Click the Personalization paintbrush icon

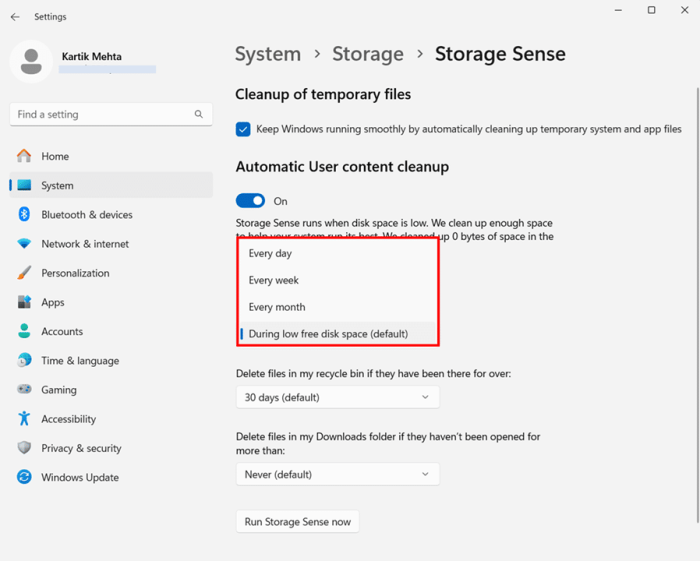tap(24, 273)
